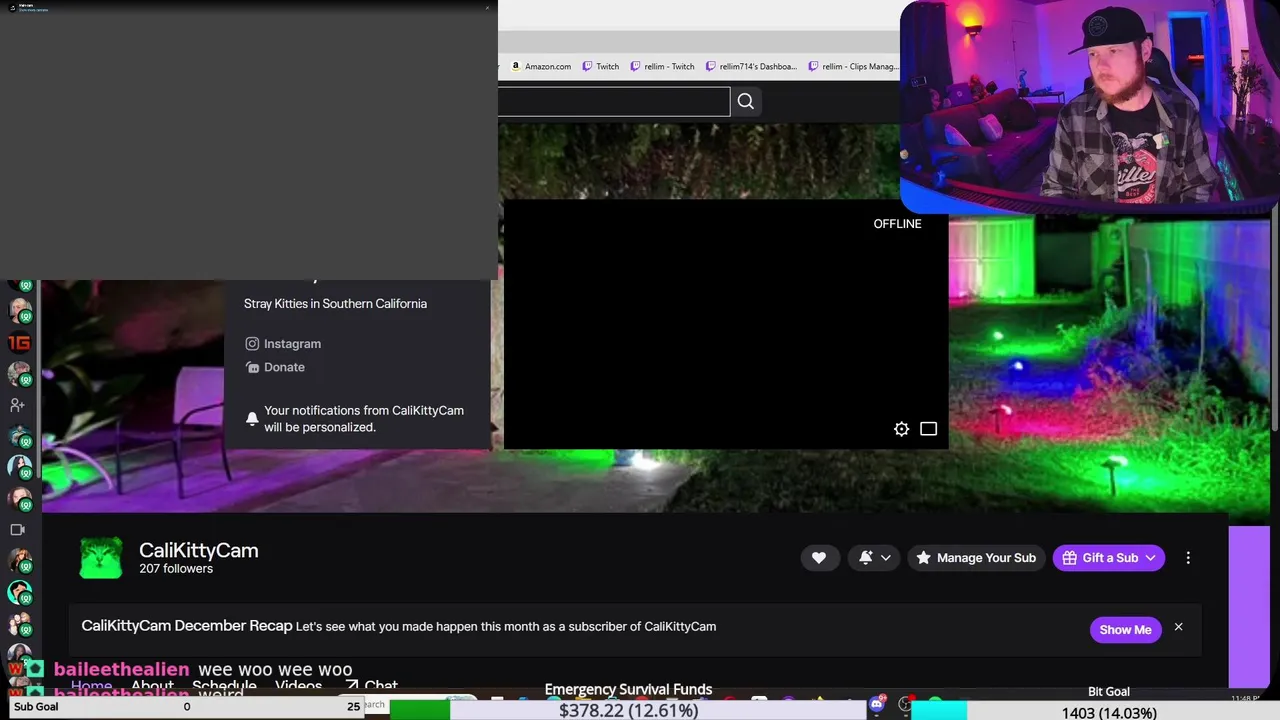Focus the Twitch search input field
This screenshot has width=1280, height=720.
coord(614,101)
